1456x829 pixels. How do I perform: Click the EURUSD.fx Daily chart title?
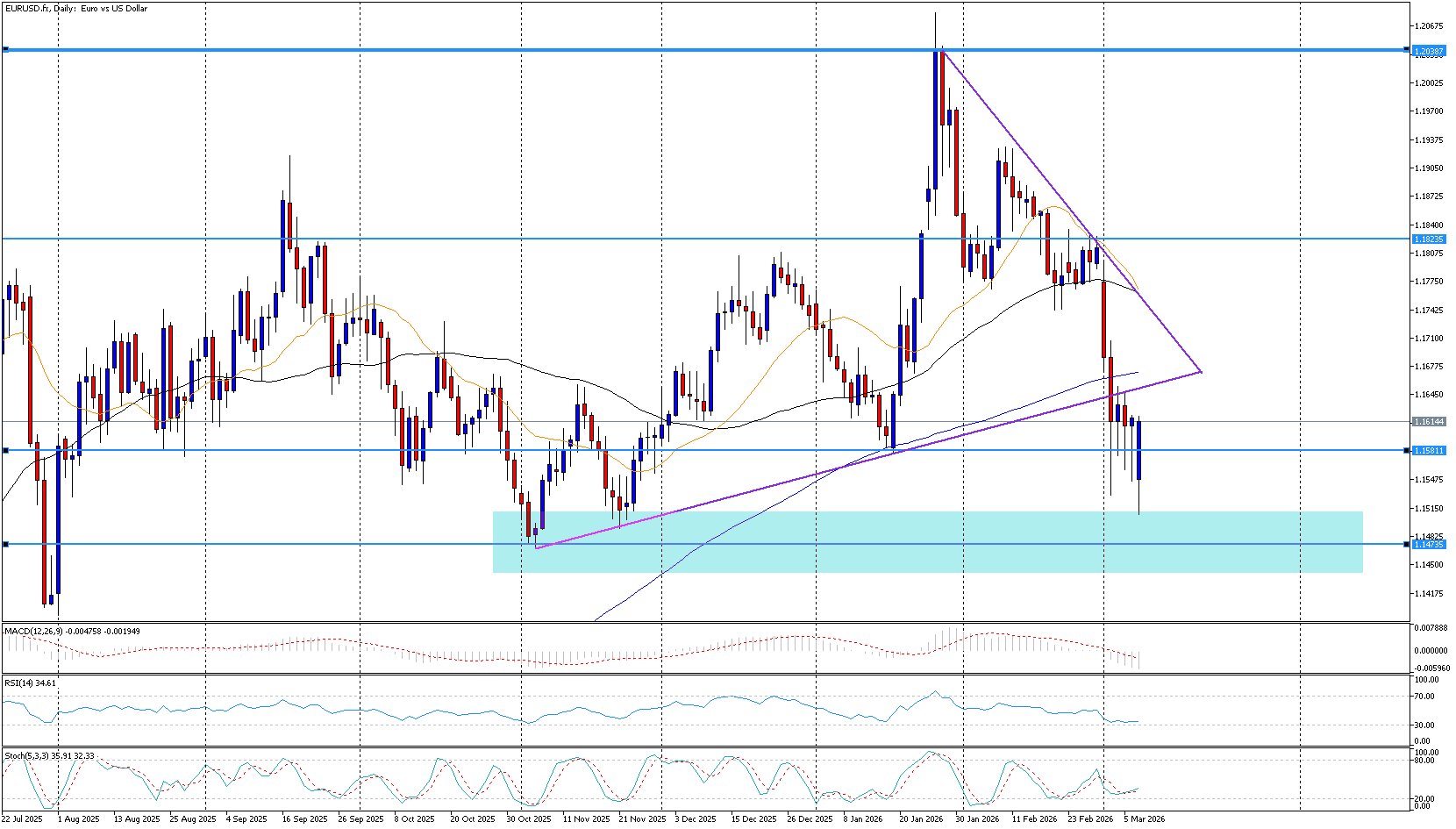pos(76,9)
